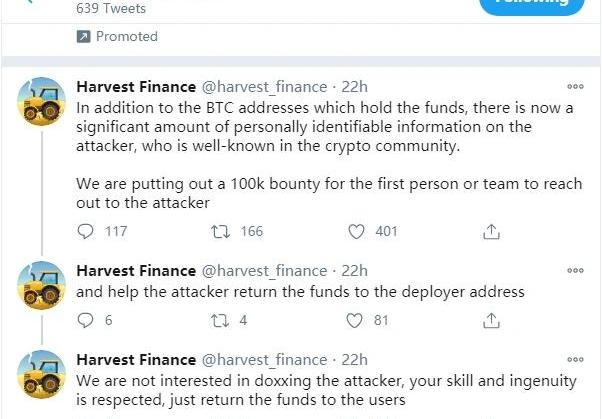This screenshot has height=419, width=602.
Task: Like the tweet with 81 likes
Action: 357,320
